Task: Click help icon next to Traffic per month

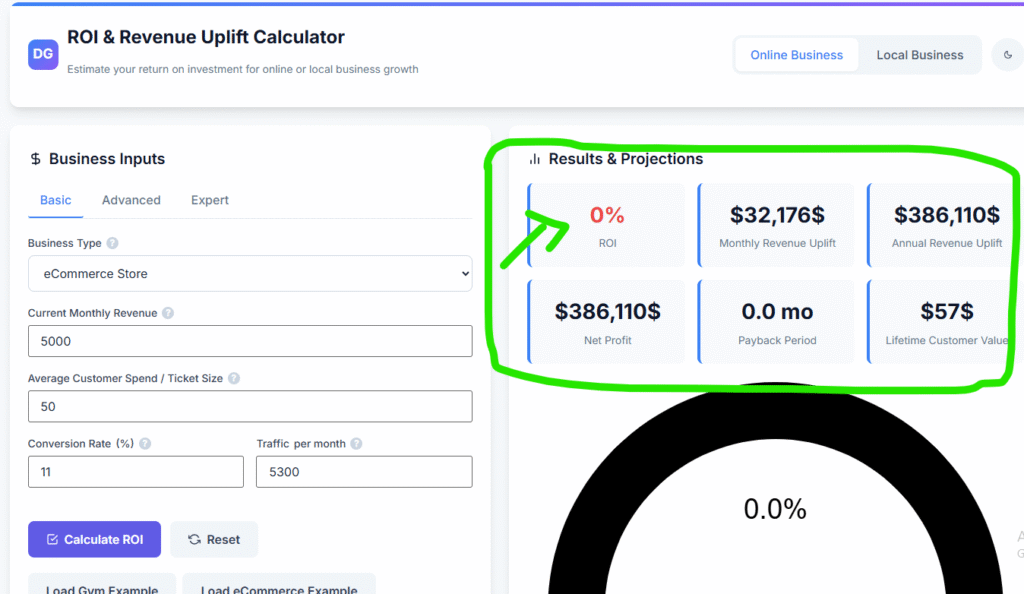Action: pos(356,444)
